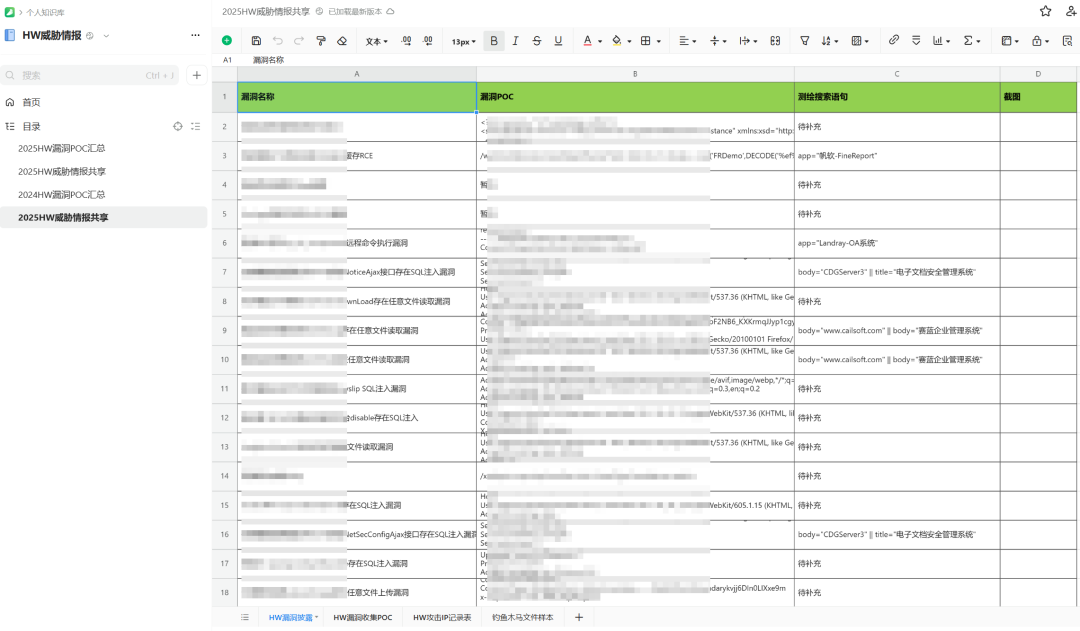The height and width of the screenshot is (631, 1080).
Task: Click the merge cells icon
Action: click(x=775, y=41)
